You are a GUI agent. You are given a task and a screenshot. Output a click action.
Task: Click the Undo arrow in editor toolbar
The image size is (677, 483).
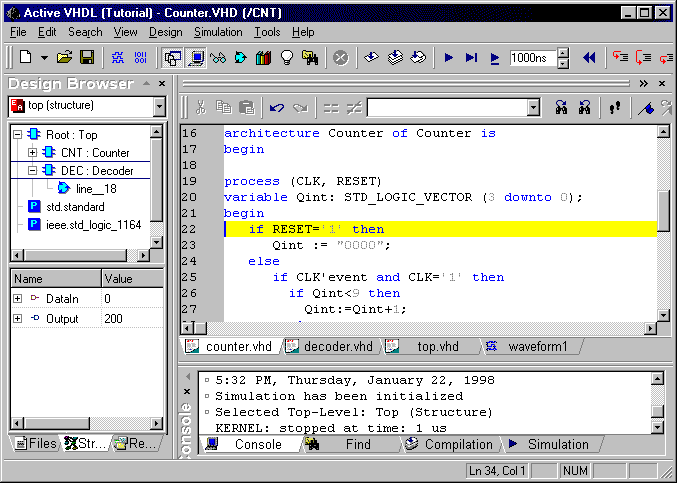tap(277, 107)
